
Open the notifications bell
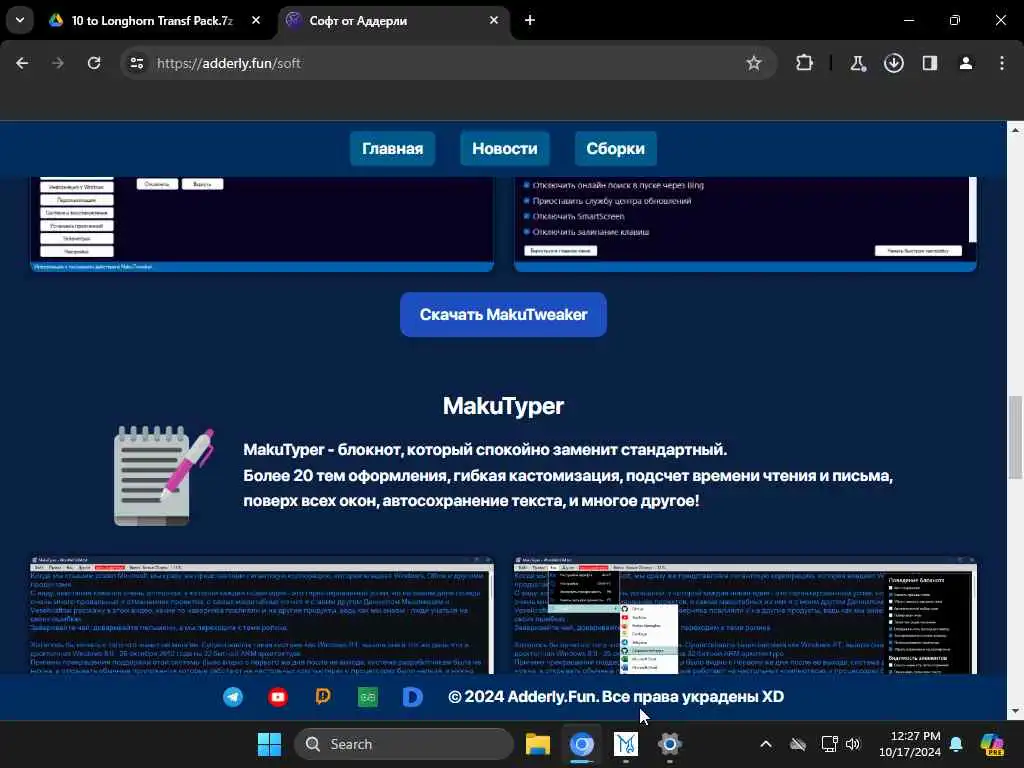(957, 744)
